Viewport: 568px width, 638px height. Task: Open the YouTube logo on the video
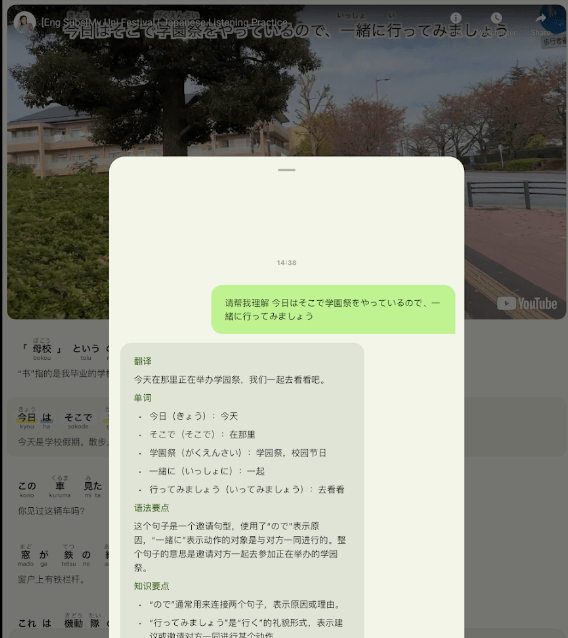[527, 304]
